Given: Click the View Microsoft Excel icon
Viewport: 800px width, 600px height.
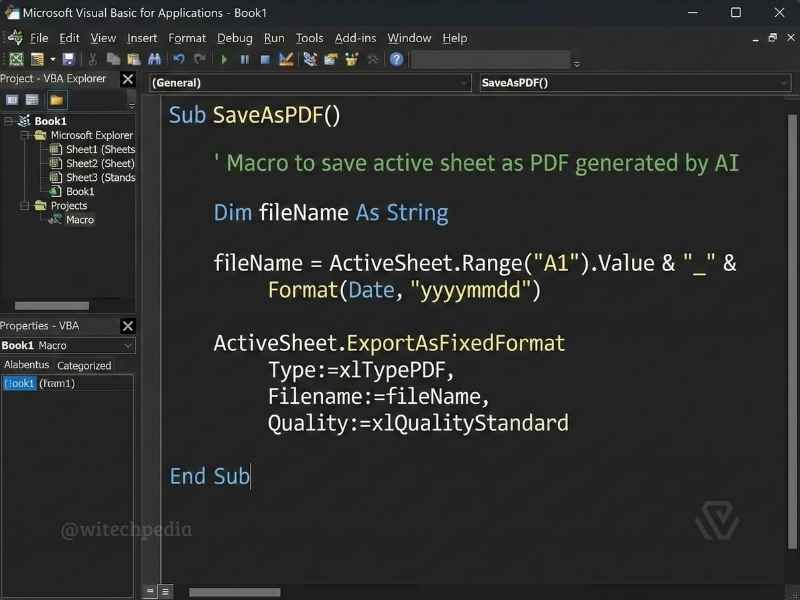Looking at the screenshot, I should (x=16, y=60).
